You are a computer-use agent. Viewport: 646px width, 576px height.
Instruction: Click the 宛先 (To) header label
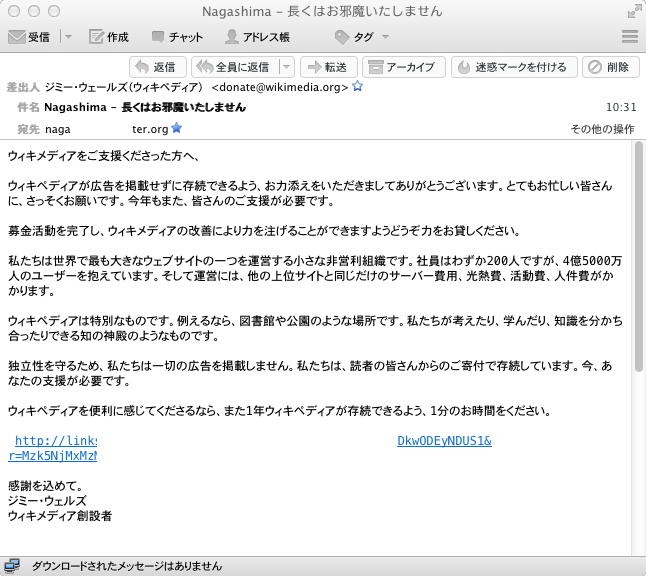coord(28,129)
